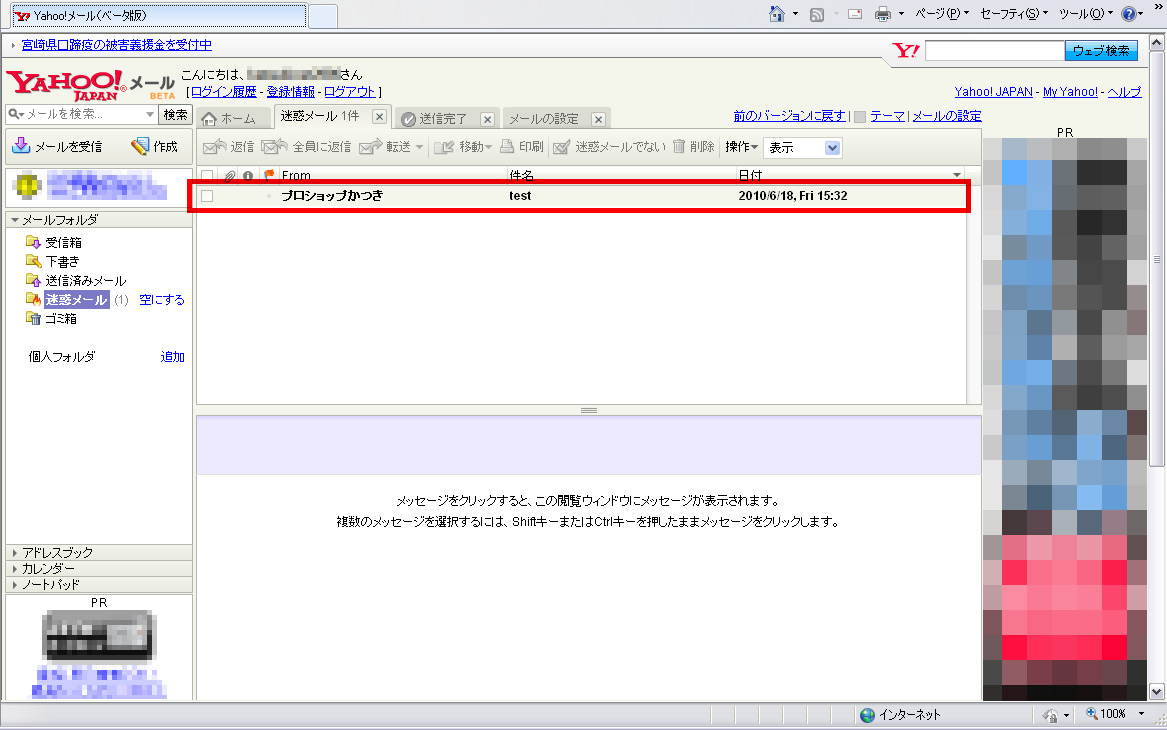Click the Yahoo! JAPAN Mail logo
The image size is (1167, 730).
89,85
